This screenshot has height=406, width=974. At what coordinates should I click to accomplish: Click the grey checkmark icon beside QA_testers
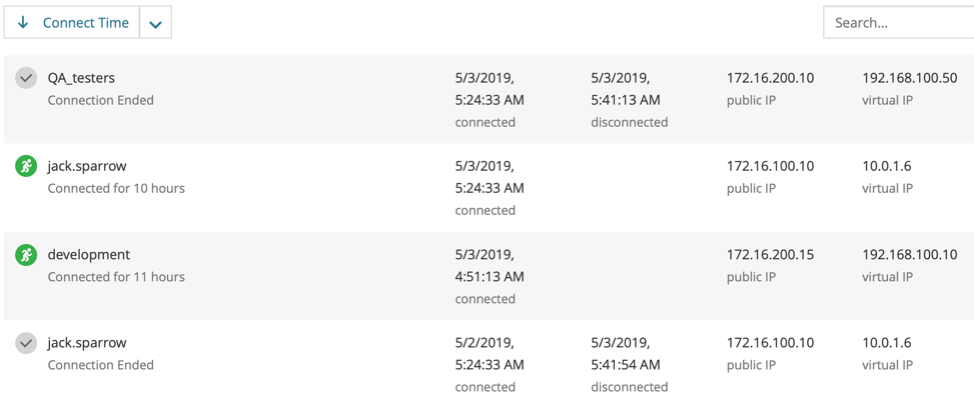pos(26,78)
